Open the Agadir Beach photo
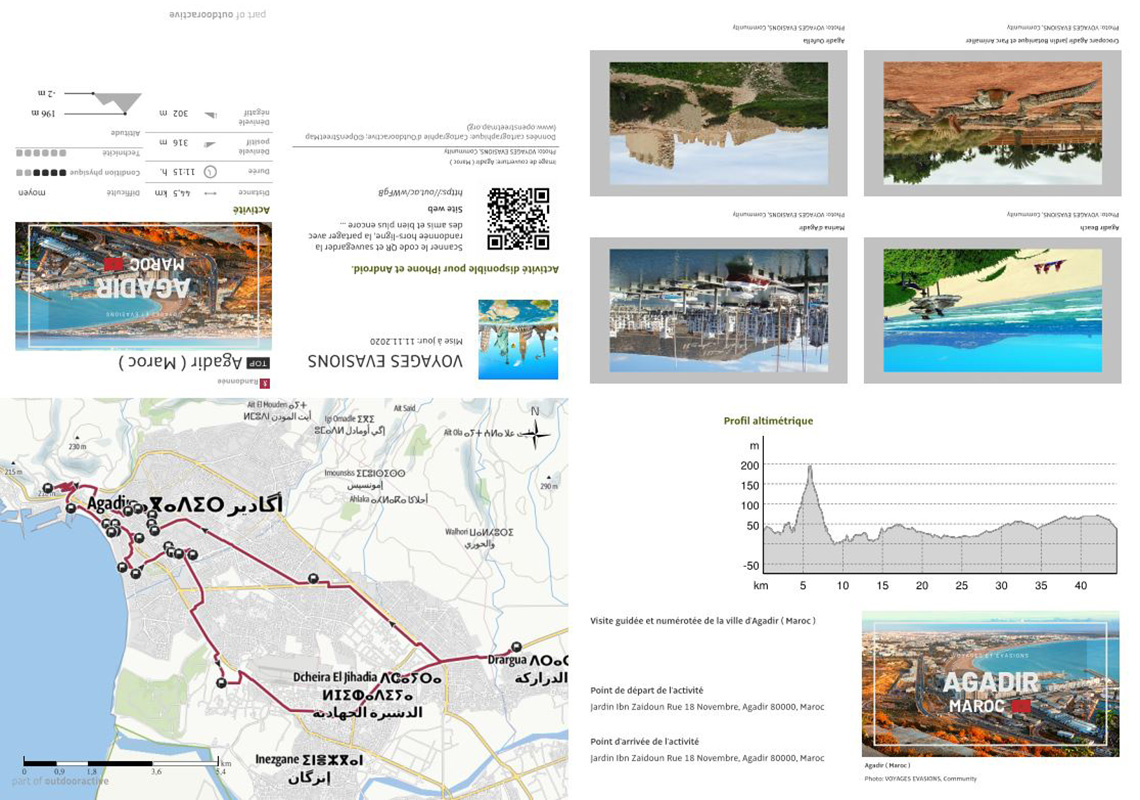The width and height of the screenshot is (1140, 800). click(x=992, y=311)
